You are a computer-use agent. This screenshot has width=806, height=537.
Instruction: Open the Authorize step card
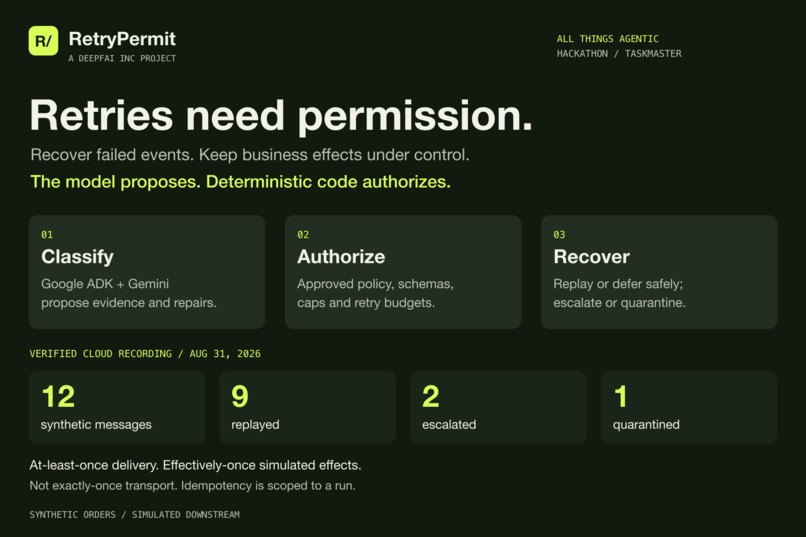click(x=403, y=272)
